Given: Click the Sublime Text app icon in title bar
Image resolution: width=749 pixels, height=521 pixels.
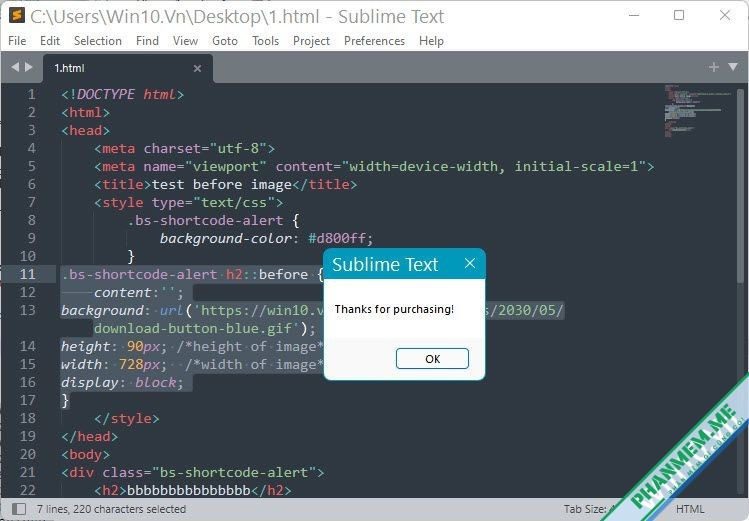Looking at the screenshot, I should tap(16, 15).
